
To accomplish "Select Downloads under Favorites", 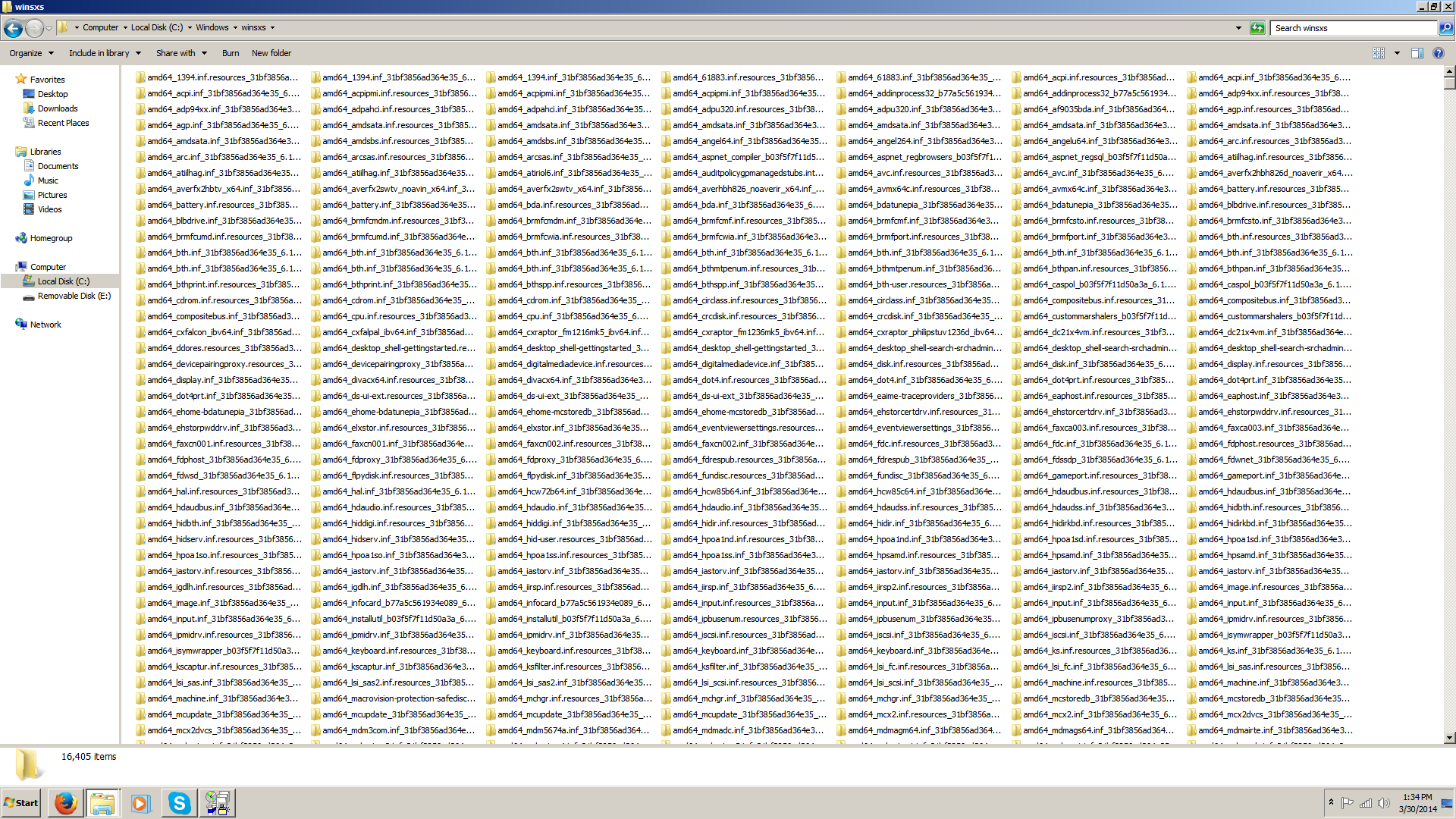I will 58,108.
